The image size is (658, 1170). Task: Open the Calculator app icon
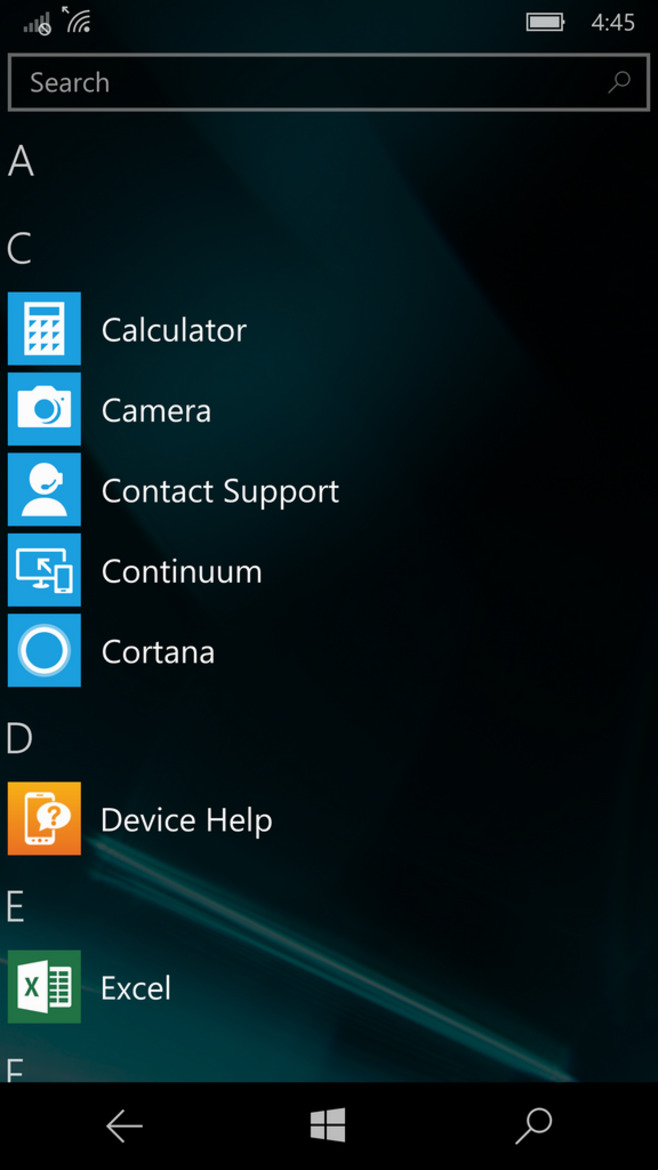[44, 328]
